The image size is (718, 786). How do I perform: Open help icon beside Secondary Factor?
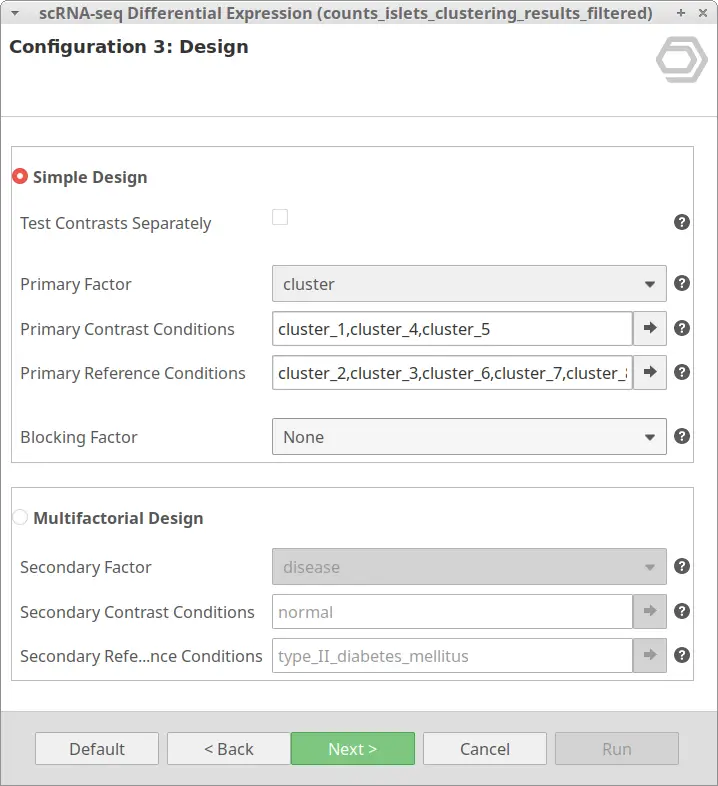[x=681, y=566]
